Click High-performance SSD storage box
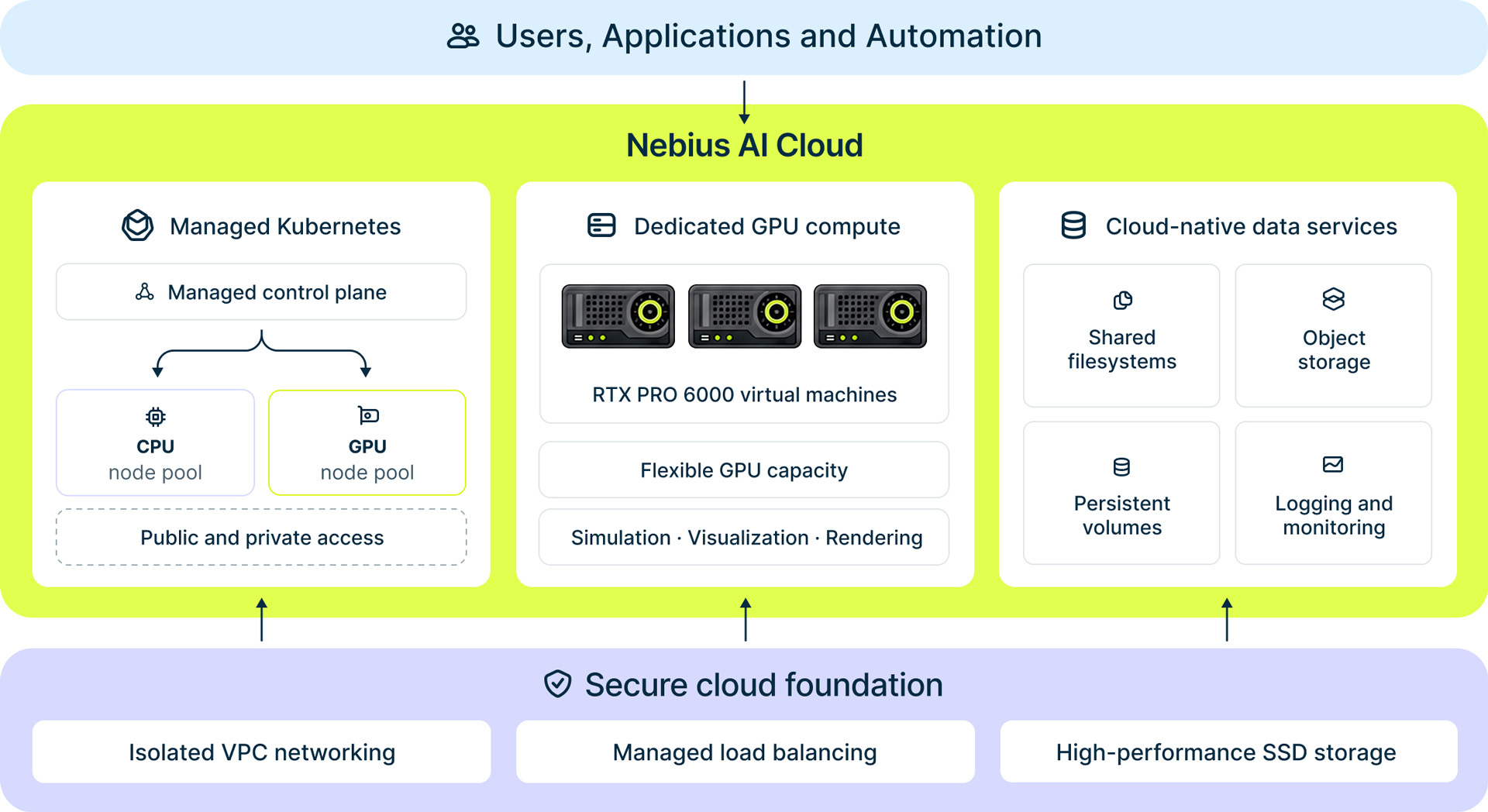This screenshot has width=1488, height=812. (1228, 752)
